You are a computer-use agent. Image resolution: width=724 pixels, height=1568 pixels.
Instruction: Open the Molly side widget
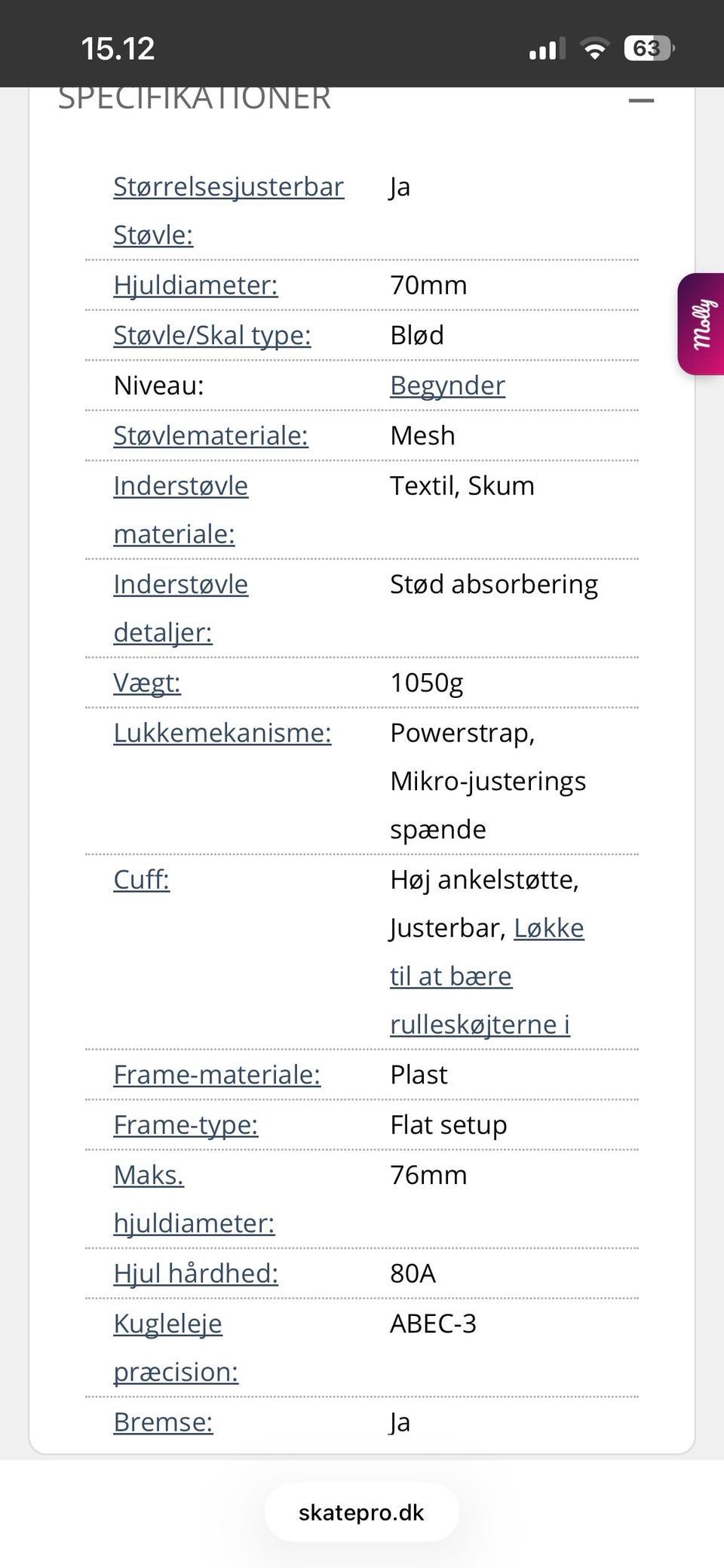[x=701, y=324]
